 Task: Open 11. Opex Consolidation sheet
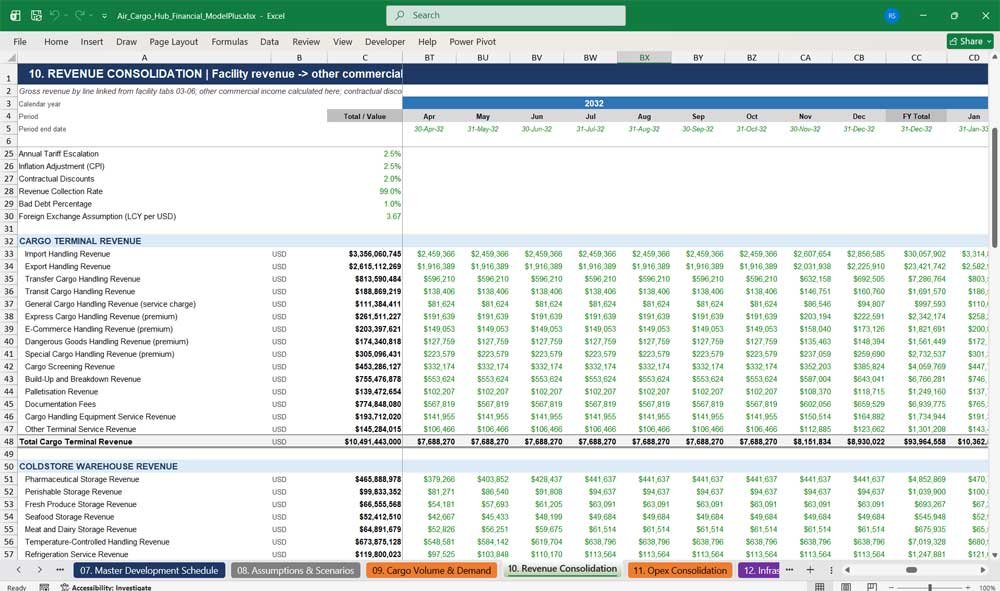680,571
